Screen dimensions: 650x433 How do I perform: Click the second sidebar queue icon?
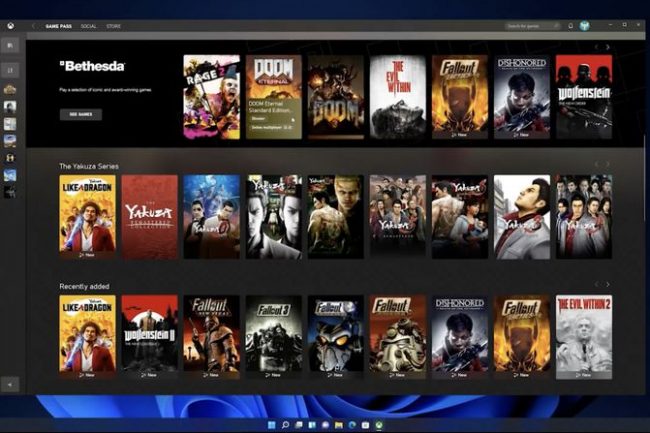pyautogui.click(x=10, y=70)
